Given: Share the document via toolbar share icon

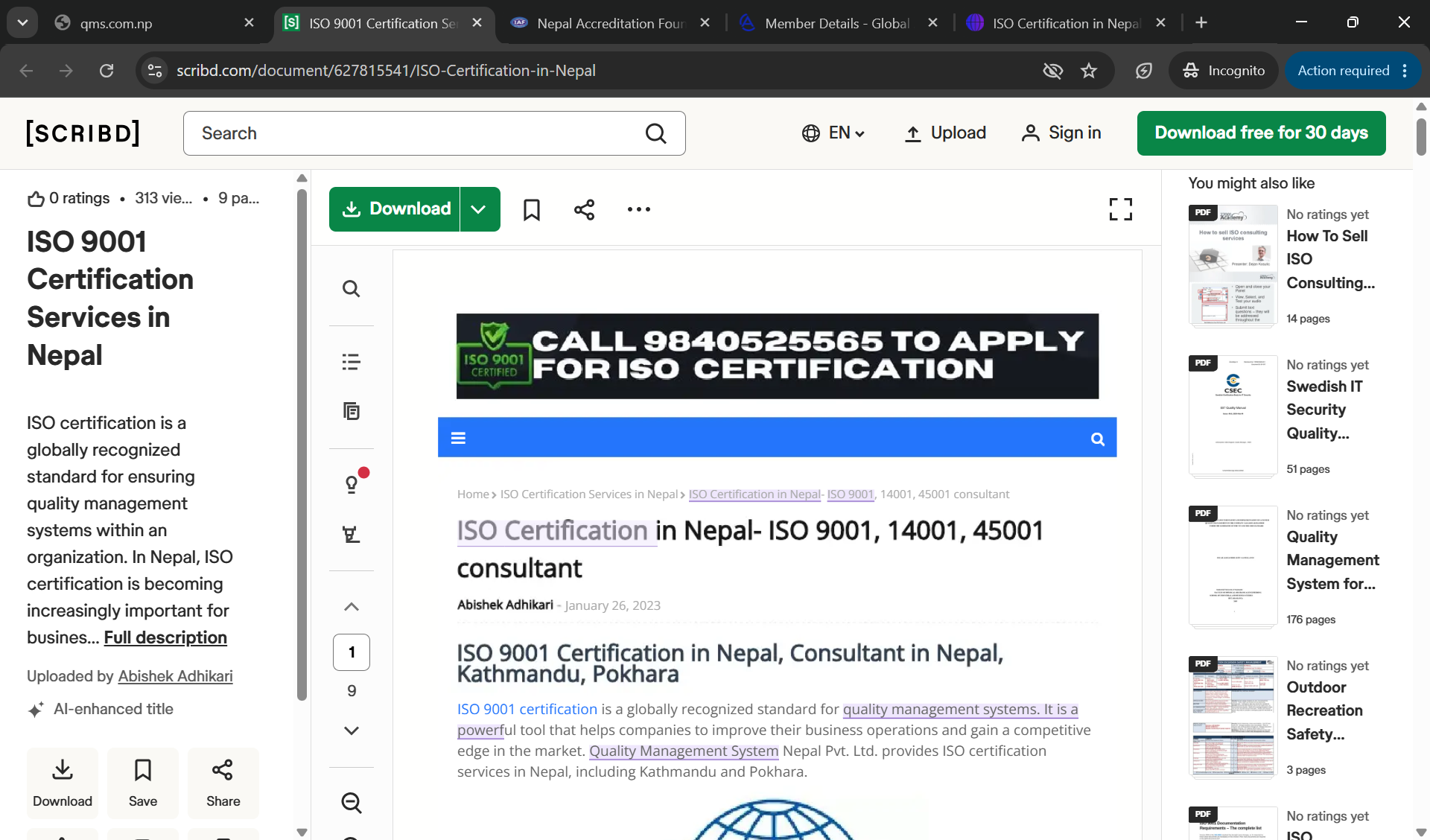Looking at the screenshot, I should (585, 209).
